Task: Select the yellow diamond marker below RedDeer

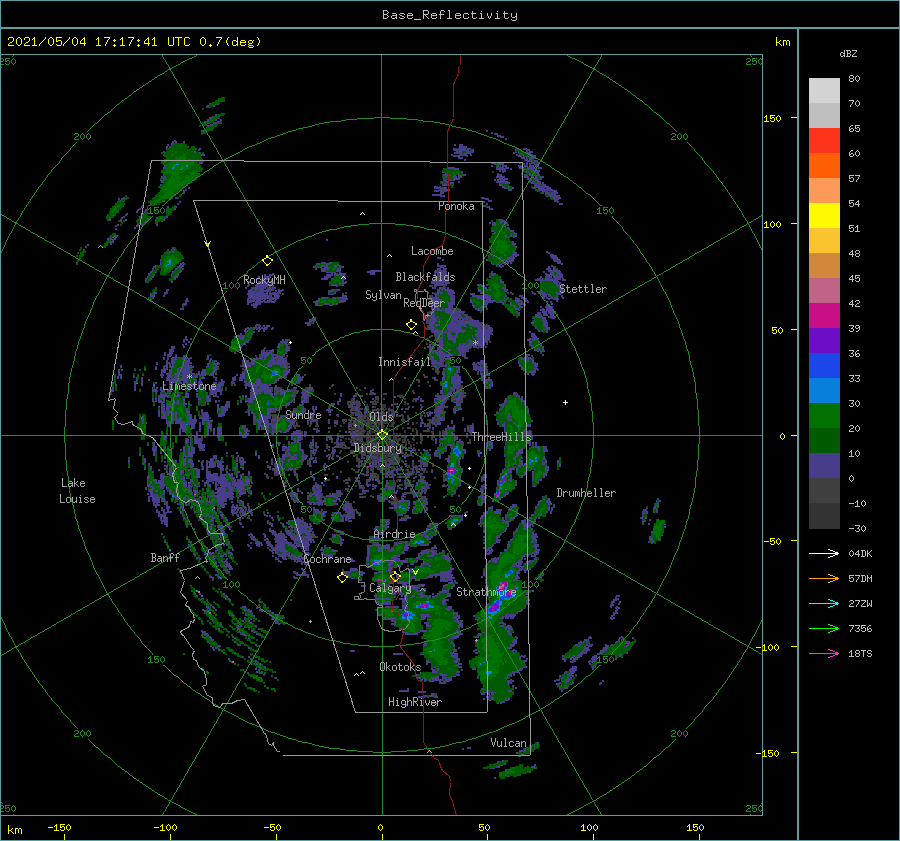Action: (x=411, y=325)
